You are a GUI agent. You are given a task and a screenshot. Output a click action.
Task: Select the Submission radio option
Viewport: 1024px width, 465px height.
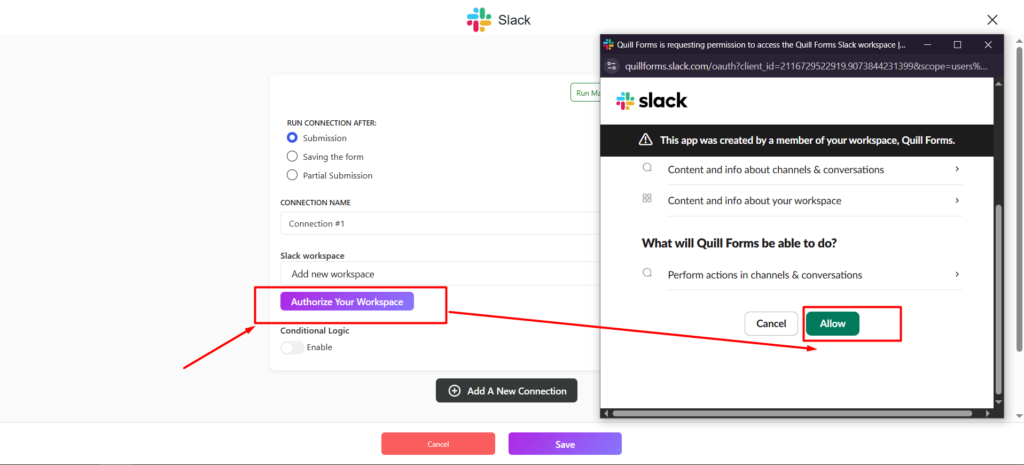(293, 138)
